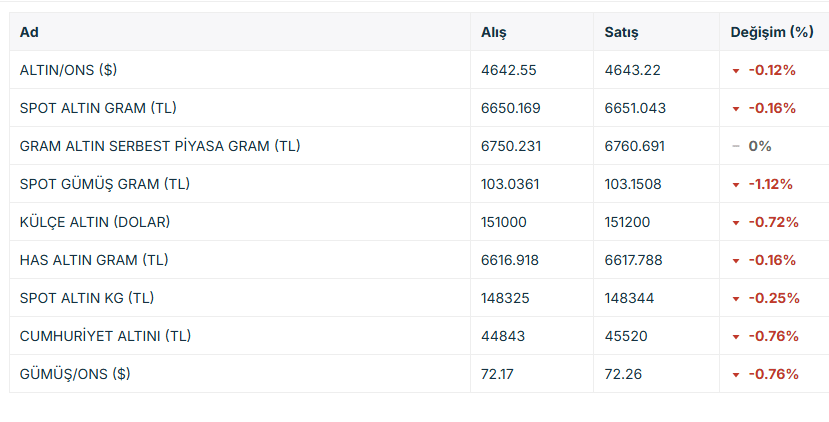Select the ALTIN/ONS ($) row name
This screenshot has height=422, width=829.
click(68, 70)
